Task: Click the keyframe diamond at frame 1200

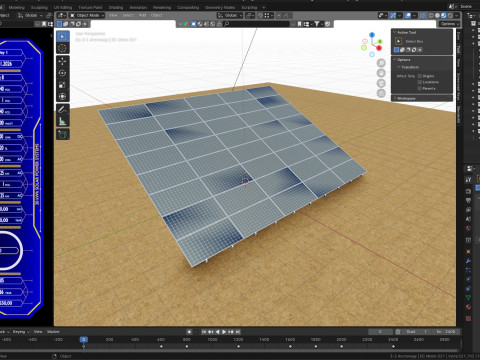Action: click(238, 346)
